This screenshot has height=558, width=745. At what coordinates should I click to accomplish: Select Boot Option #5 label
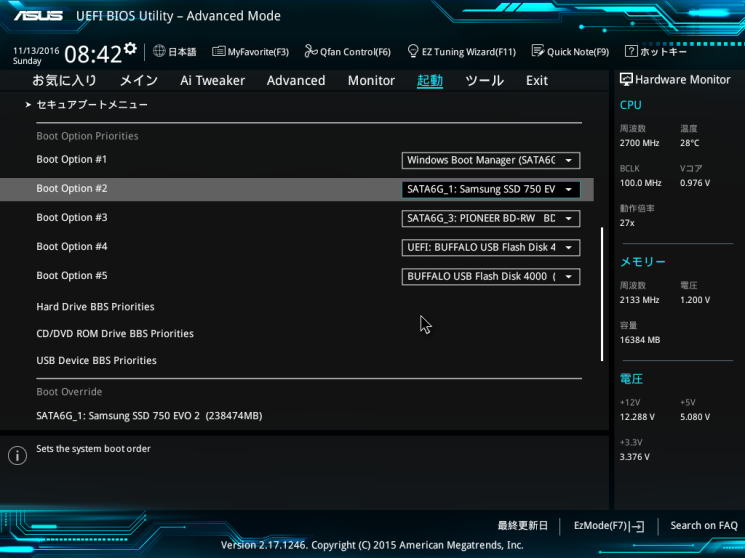[72, 275]
